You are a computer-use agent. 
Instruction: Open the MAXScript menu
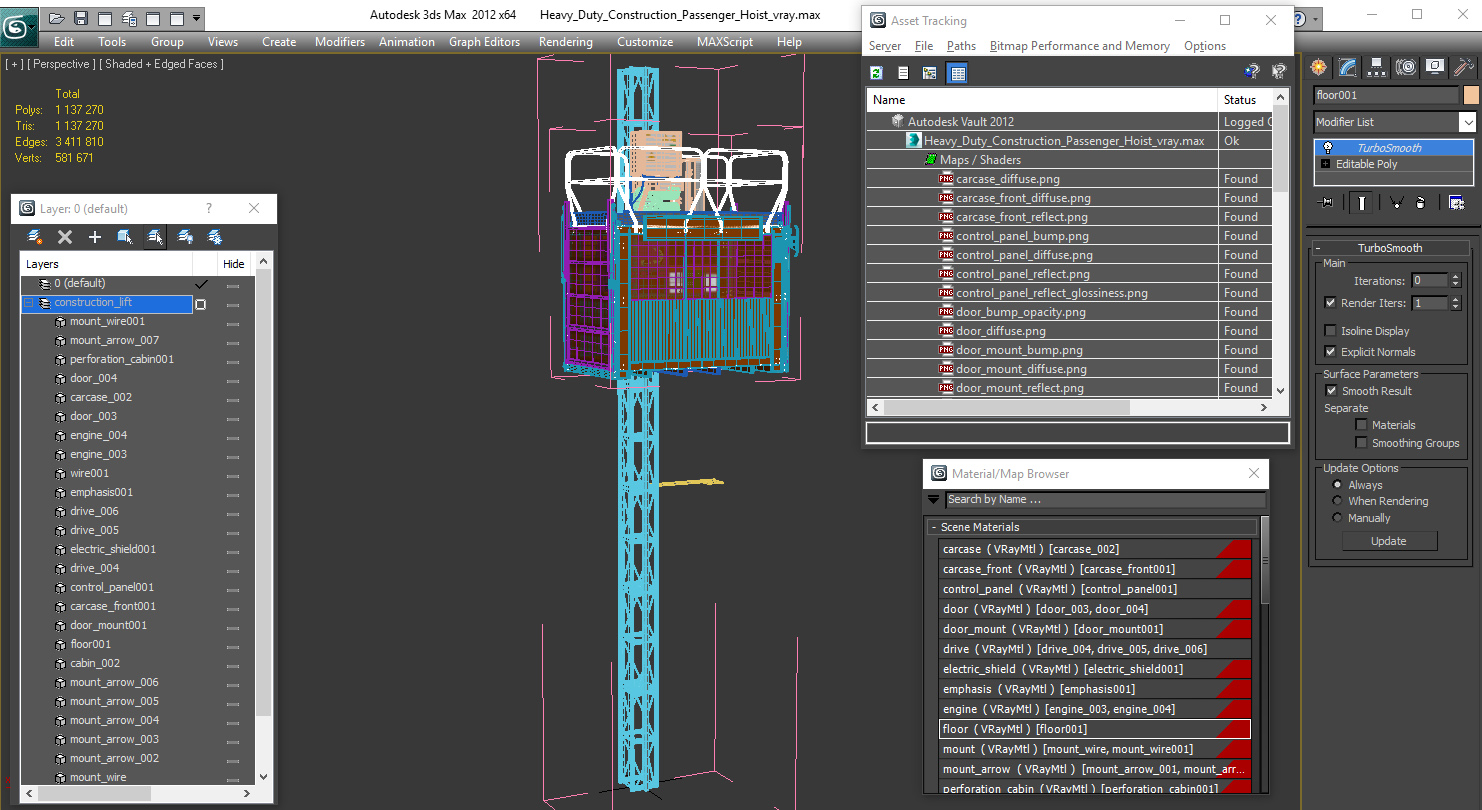(x=726, y=42)
